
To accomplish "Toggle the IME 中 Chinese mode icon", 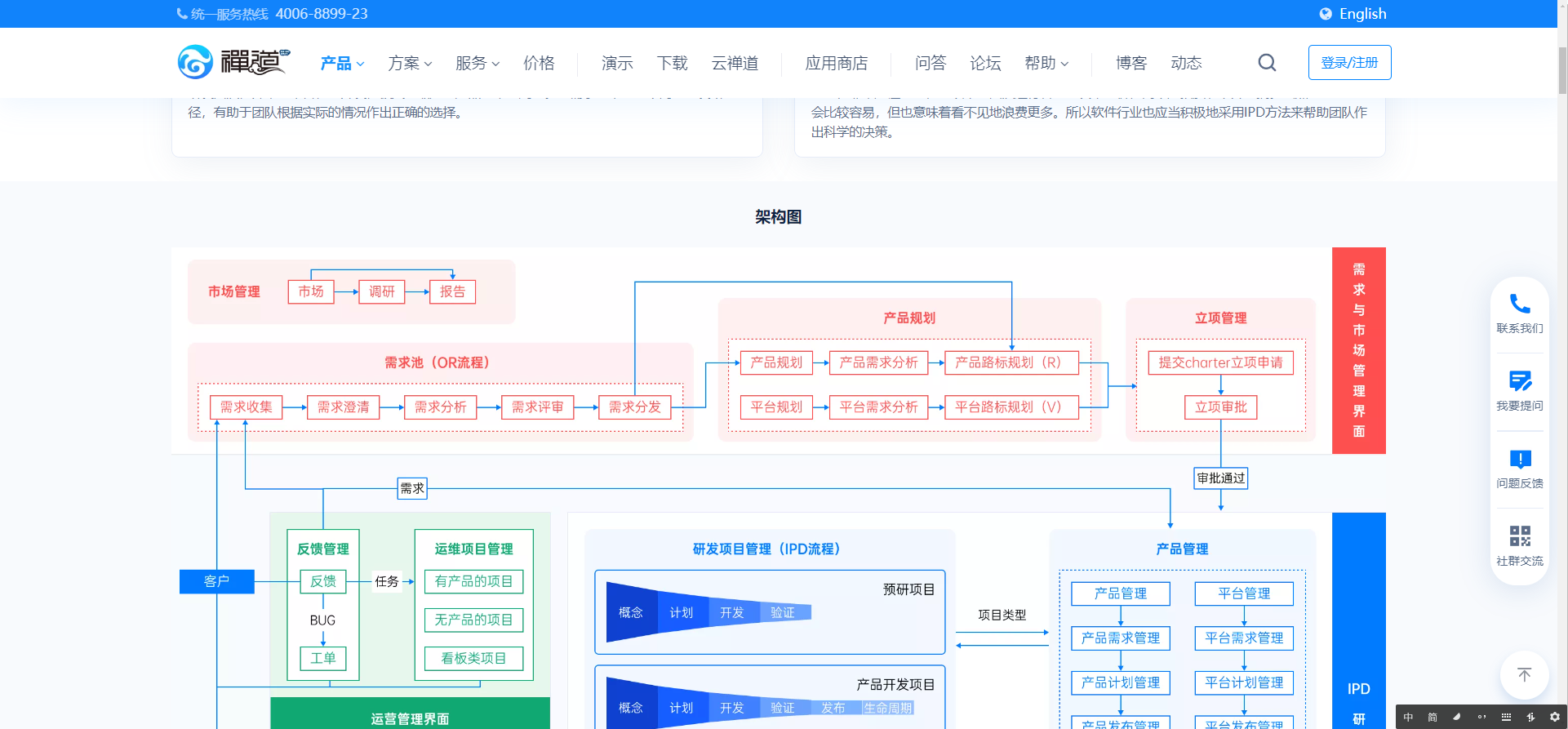I will [x=1408, y=717].
